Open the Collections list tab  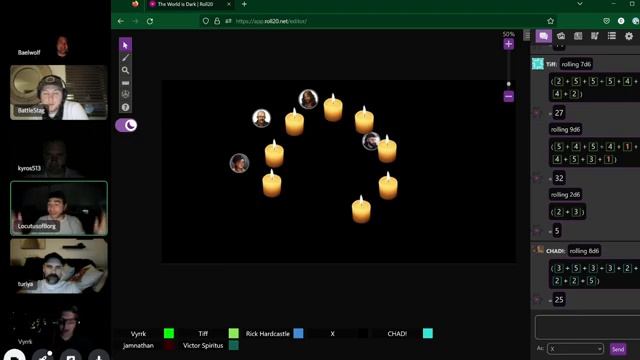tap(611, 36)
